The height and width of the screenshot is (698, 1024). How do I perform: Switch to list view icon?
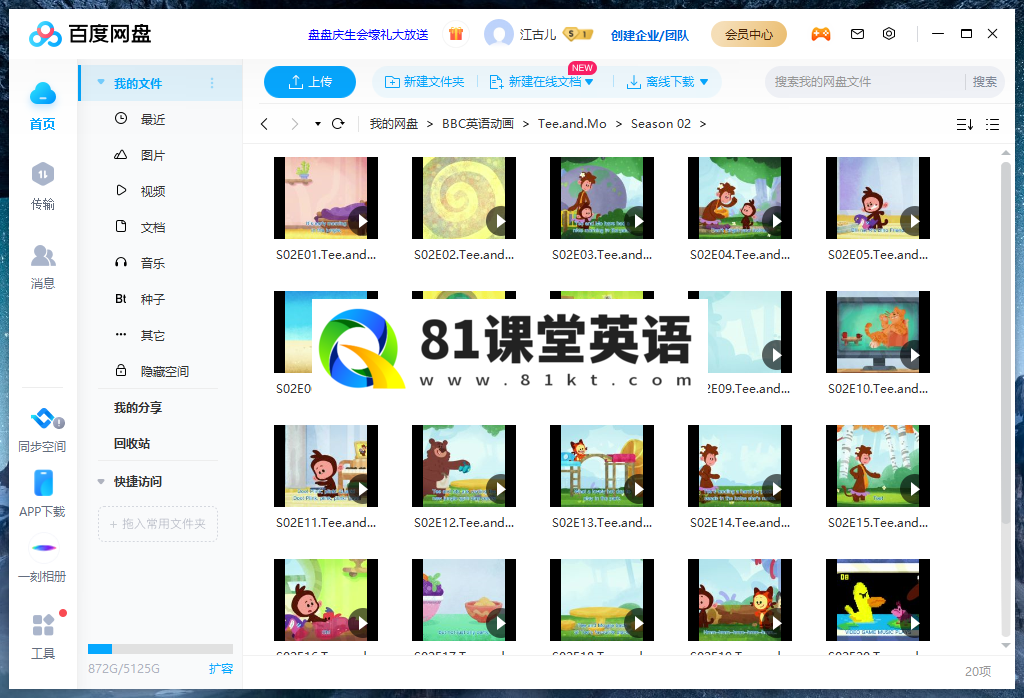click(x=993, y=124)
